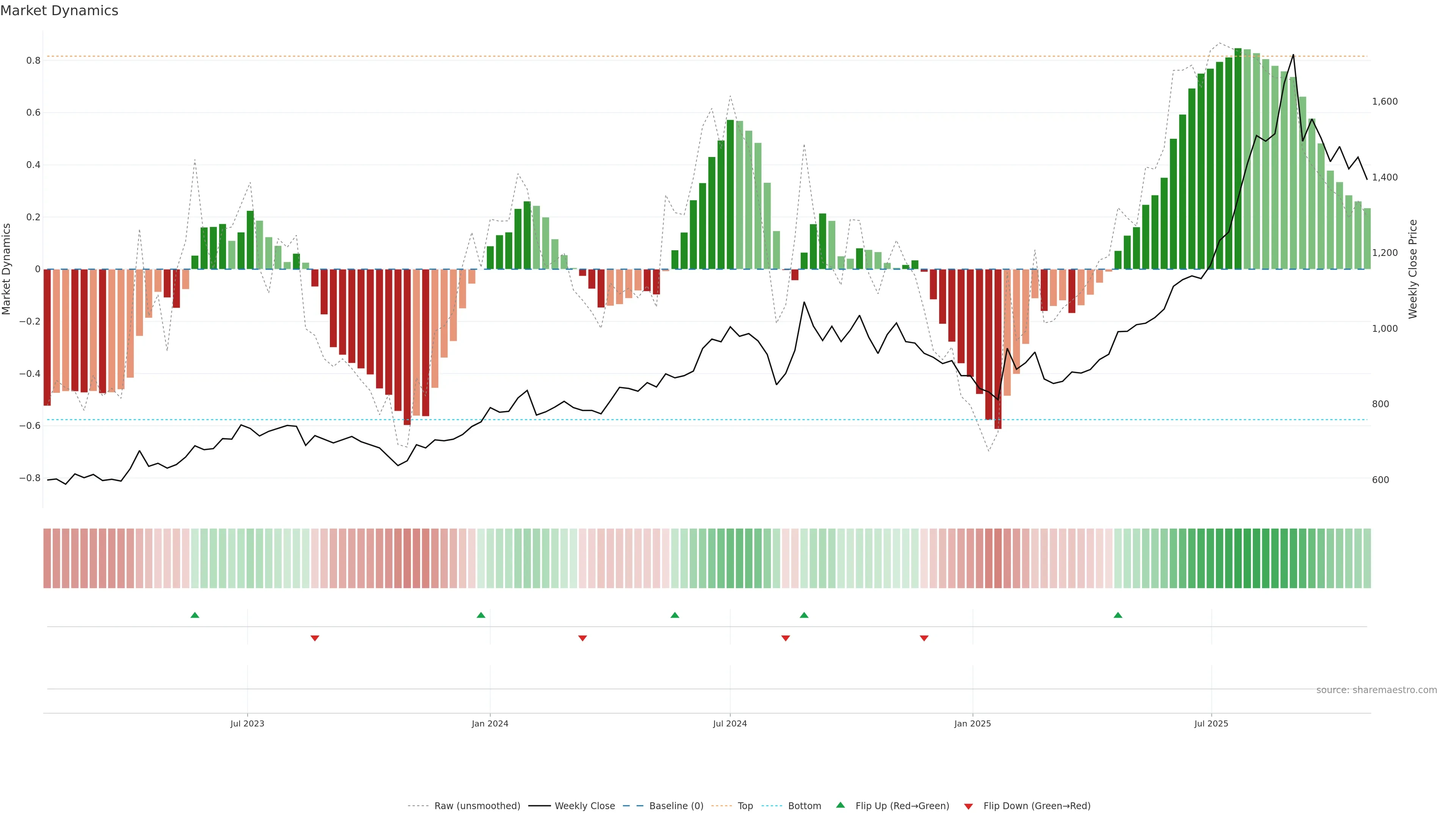Hide the Top threshold line via legend
This screenshot has width=1456, height=819.
click(x=745, y=806)
